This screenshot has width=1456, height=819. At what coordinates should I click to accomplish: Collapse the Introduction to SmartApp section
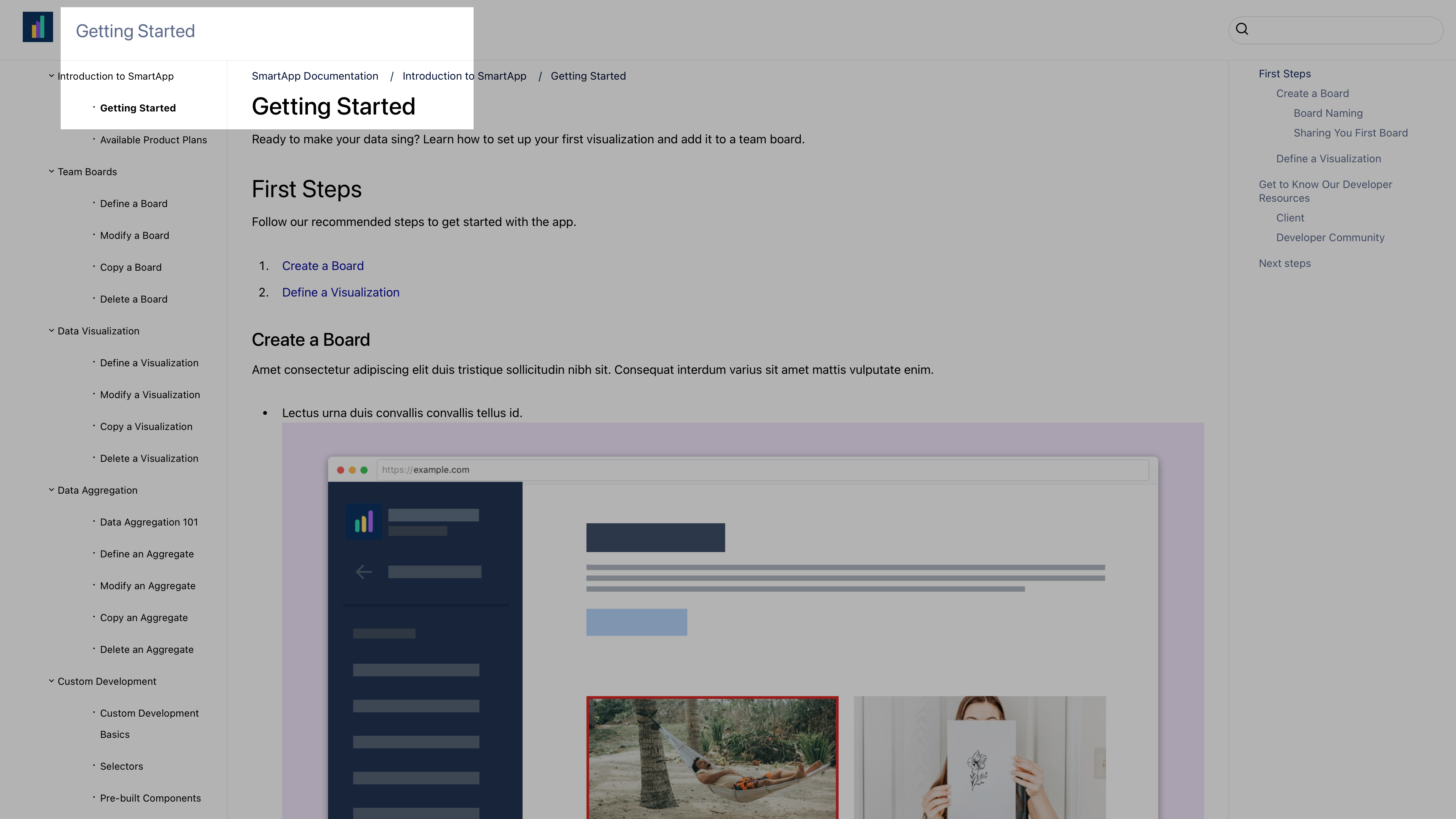click(51, 76)
